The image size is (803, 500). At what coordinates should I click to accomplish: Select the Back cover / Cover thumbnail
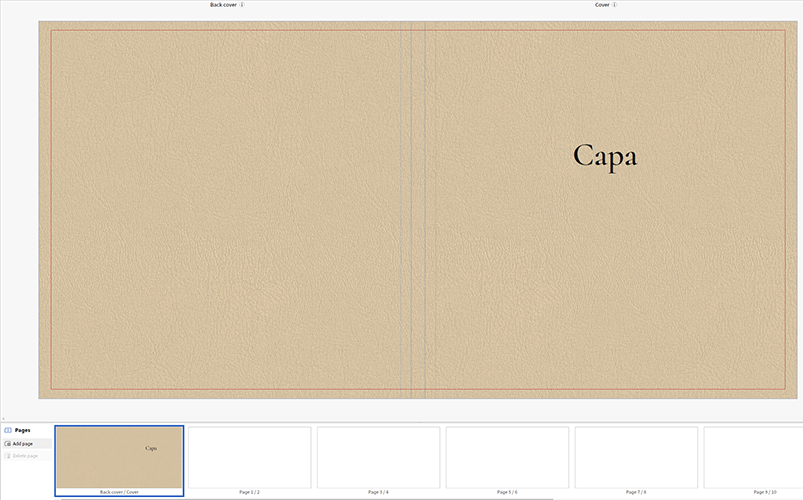click(x=119, y=459)
